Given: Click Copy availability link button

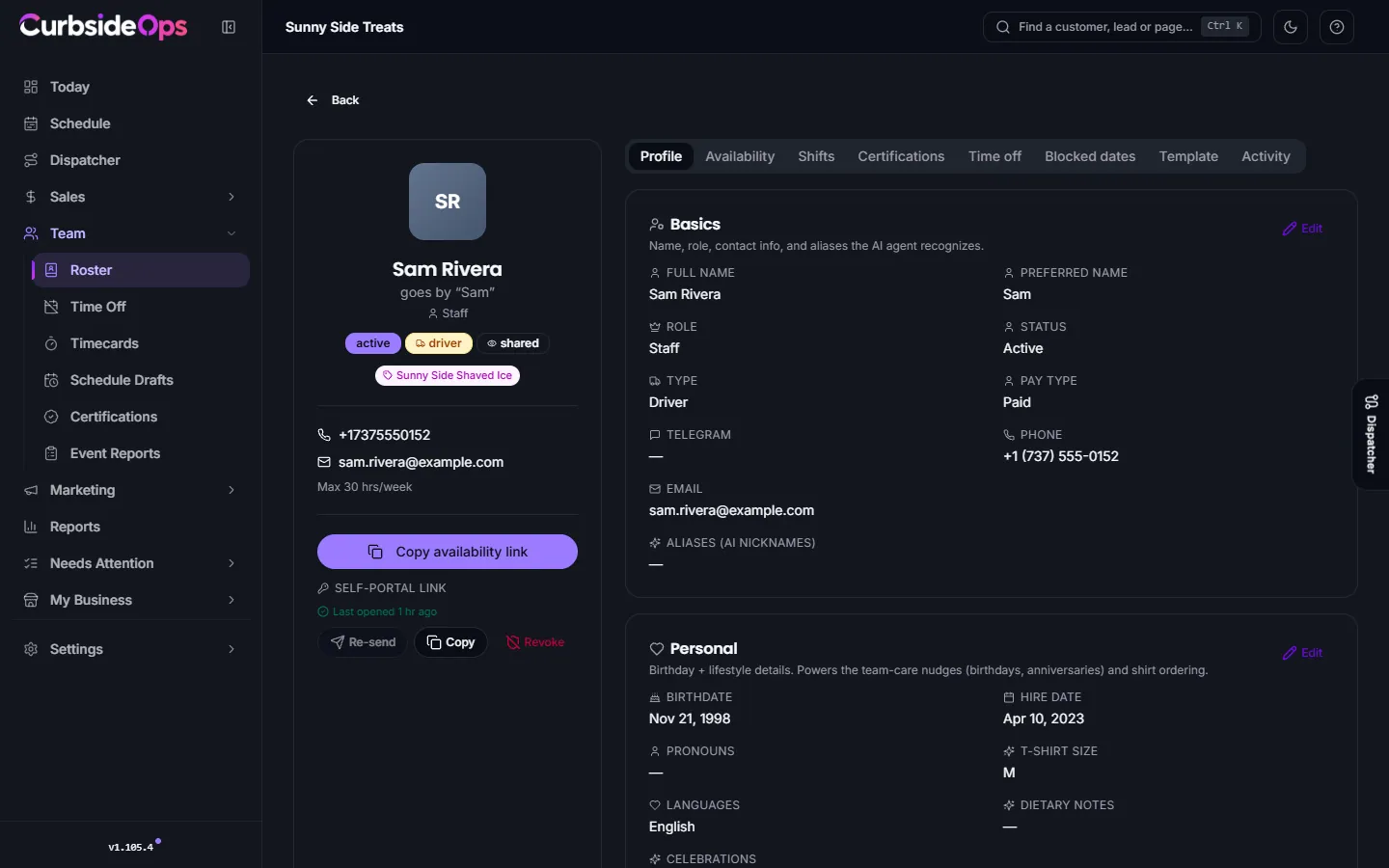Looking at the screenshot, I should pos(448,552).
